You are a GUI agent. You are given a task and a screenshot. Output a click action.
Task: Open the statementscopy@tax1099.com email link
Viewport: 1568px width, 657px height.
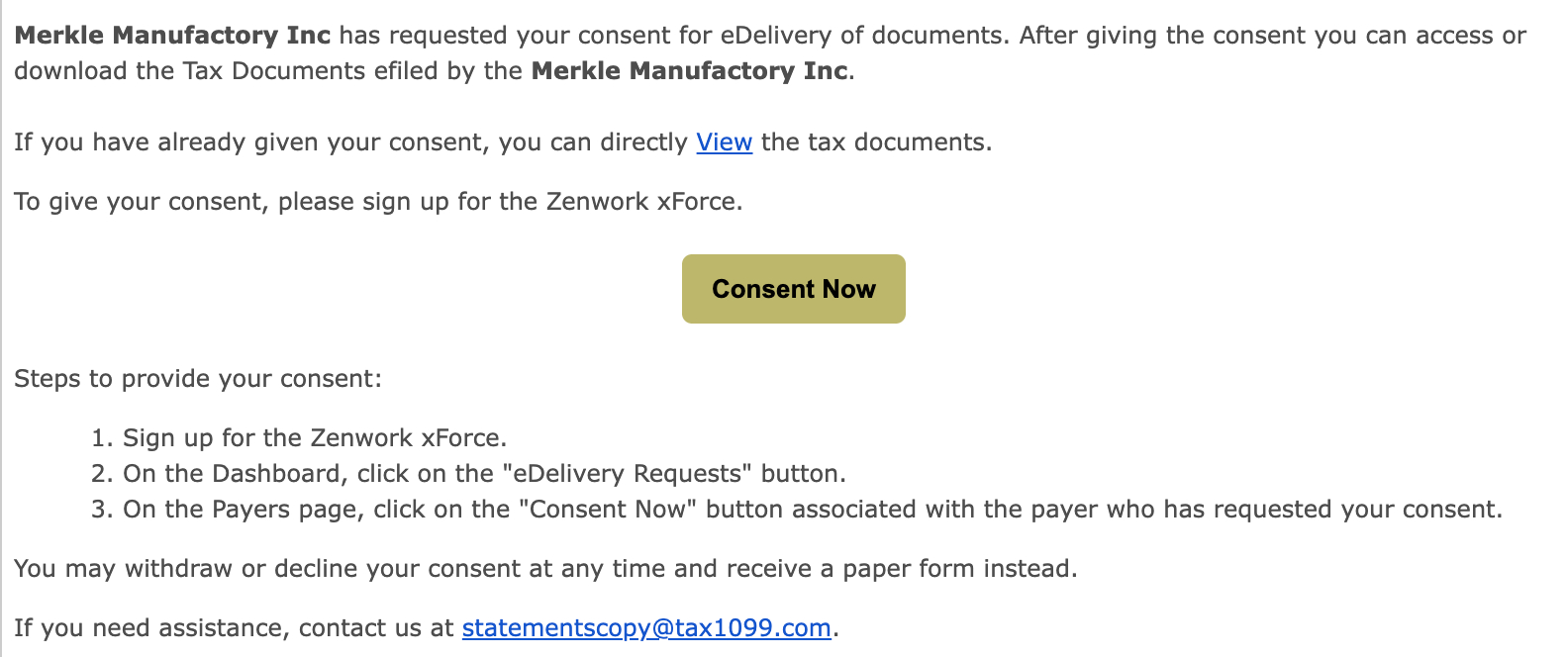645,628
